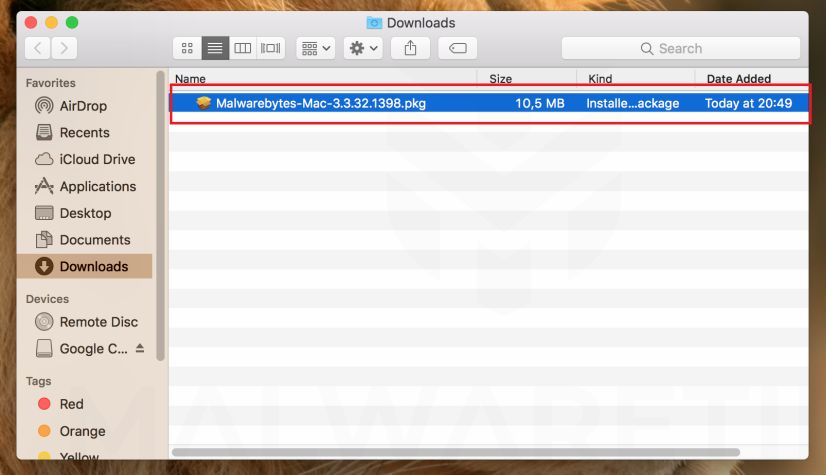Open the gear action menu

click(363, 48)
